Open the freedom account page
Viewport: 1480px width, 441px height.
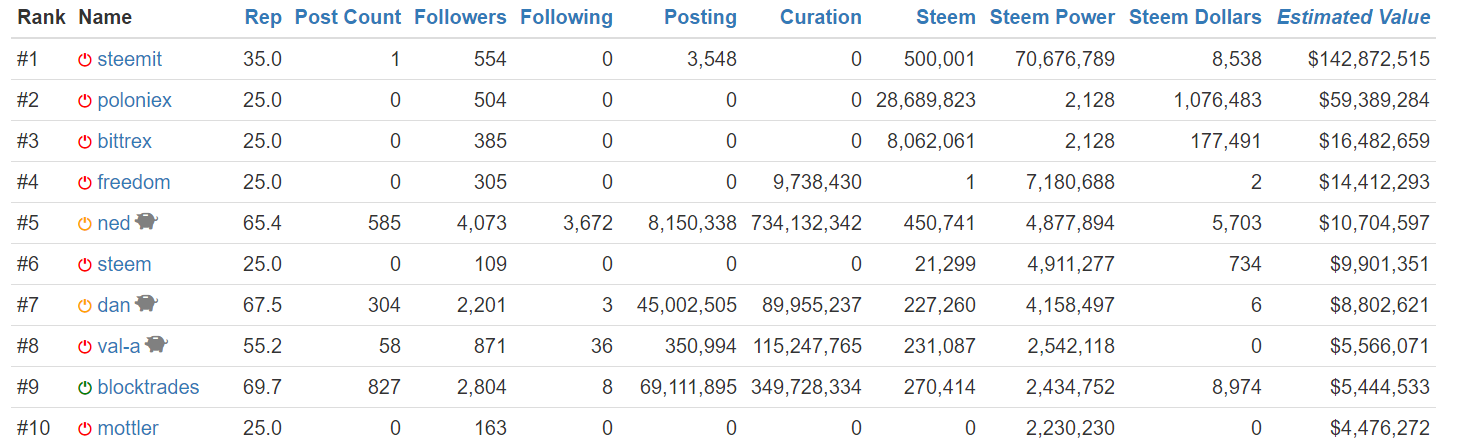click(x=133, y=182)
